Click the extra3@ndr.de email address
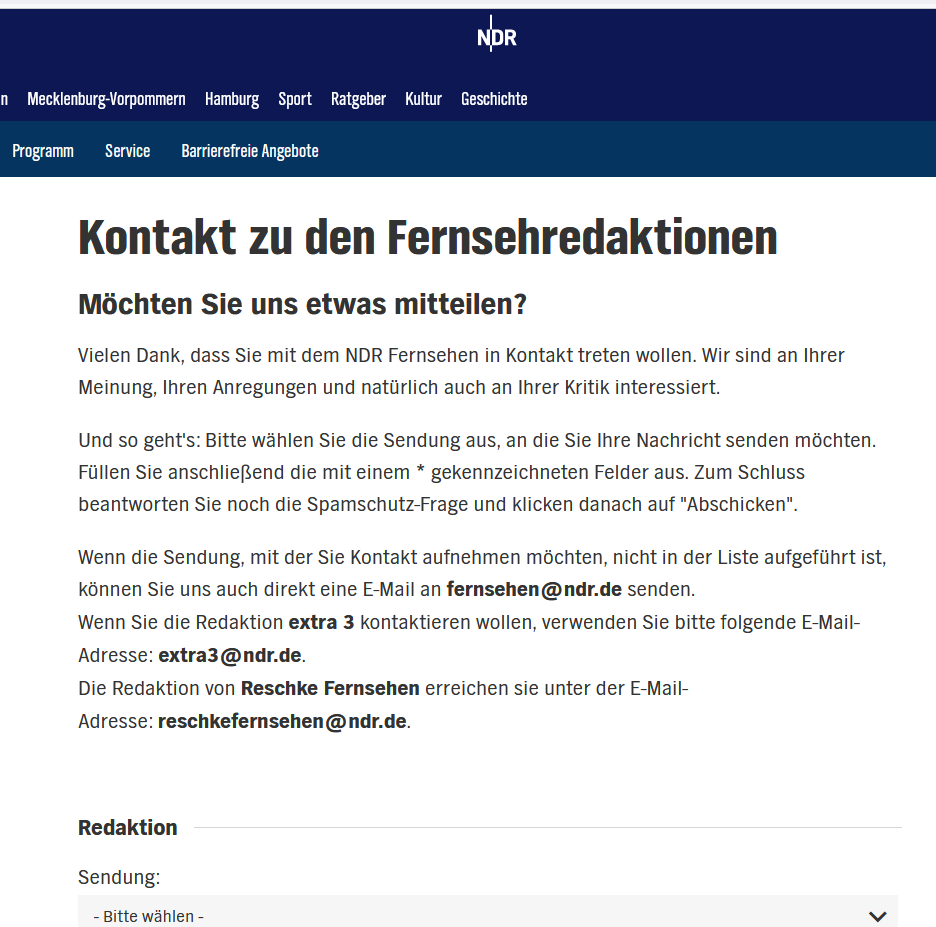The height and width of the screenshot is (927, 936). pyautogui.click(x=230, y=656)
